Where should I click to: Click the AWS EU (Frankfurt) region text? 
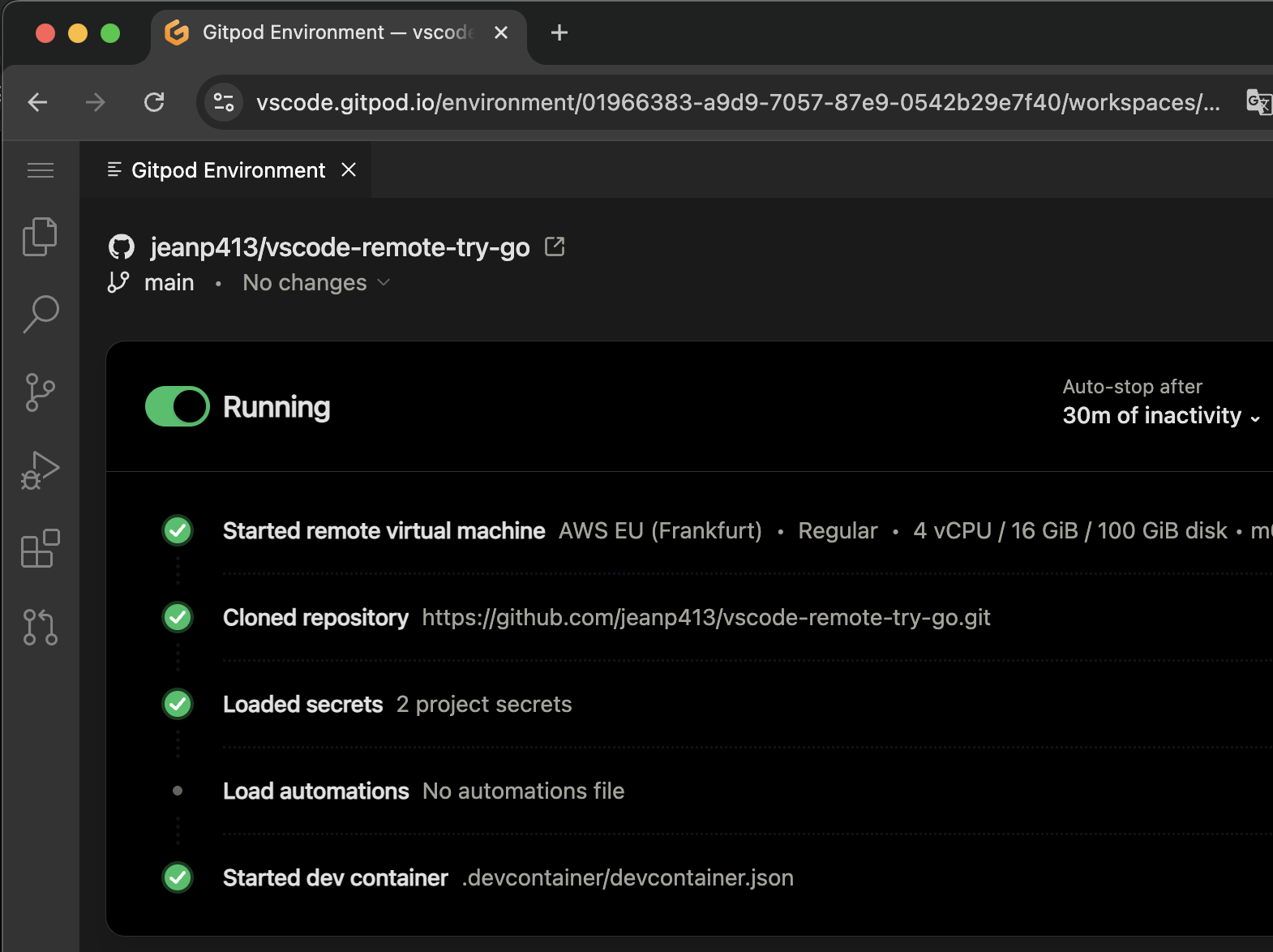click(660, 530)
